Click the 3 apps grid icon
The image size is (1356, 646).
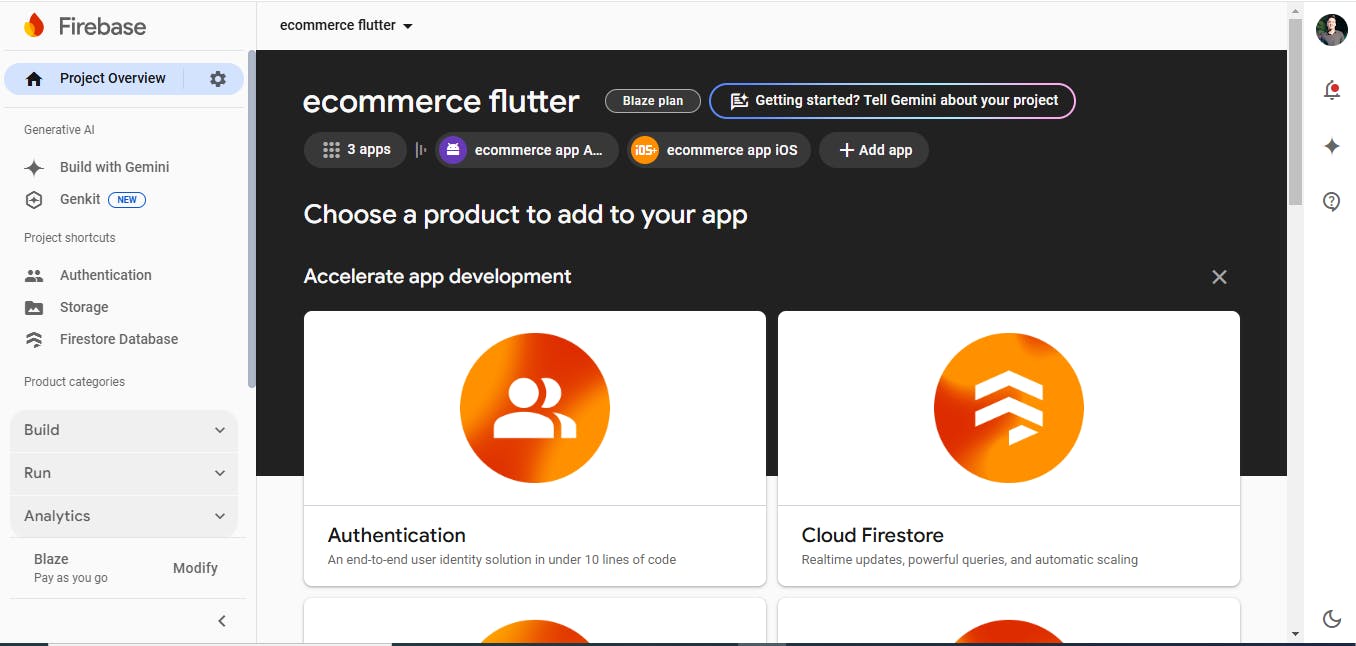pyautogui.click(x=332, y=150)
